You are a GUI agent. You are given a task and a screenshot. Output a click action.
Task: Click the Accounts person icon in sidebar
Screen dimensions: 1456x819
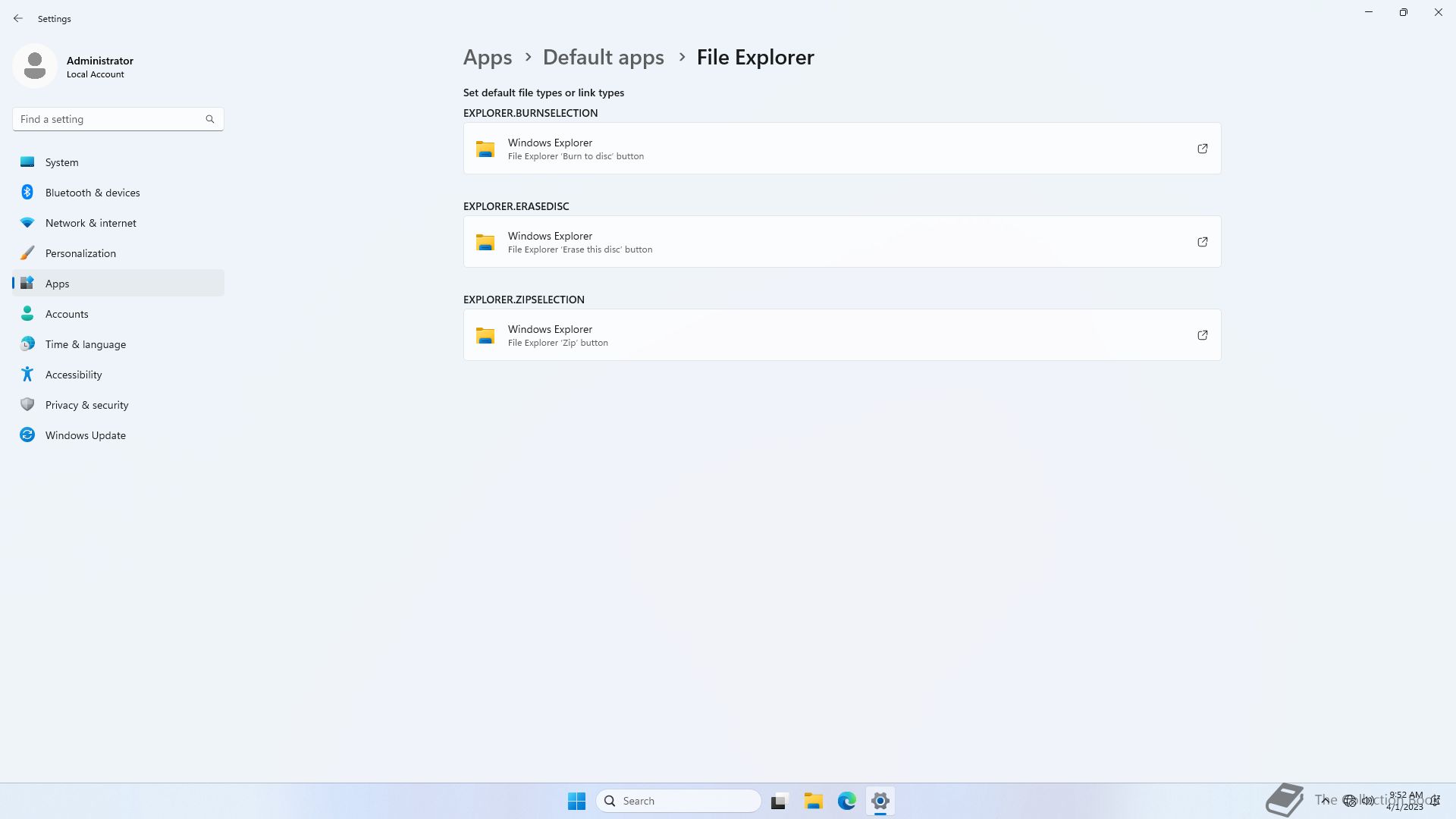27,314
